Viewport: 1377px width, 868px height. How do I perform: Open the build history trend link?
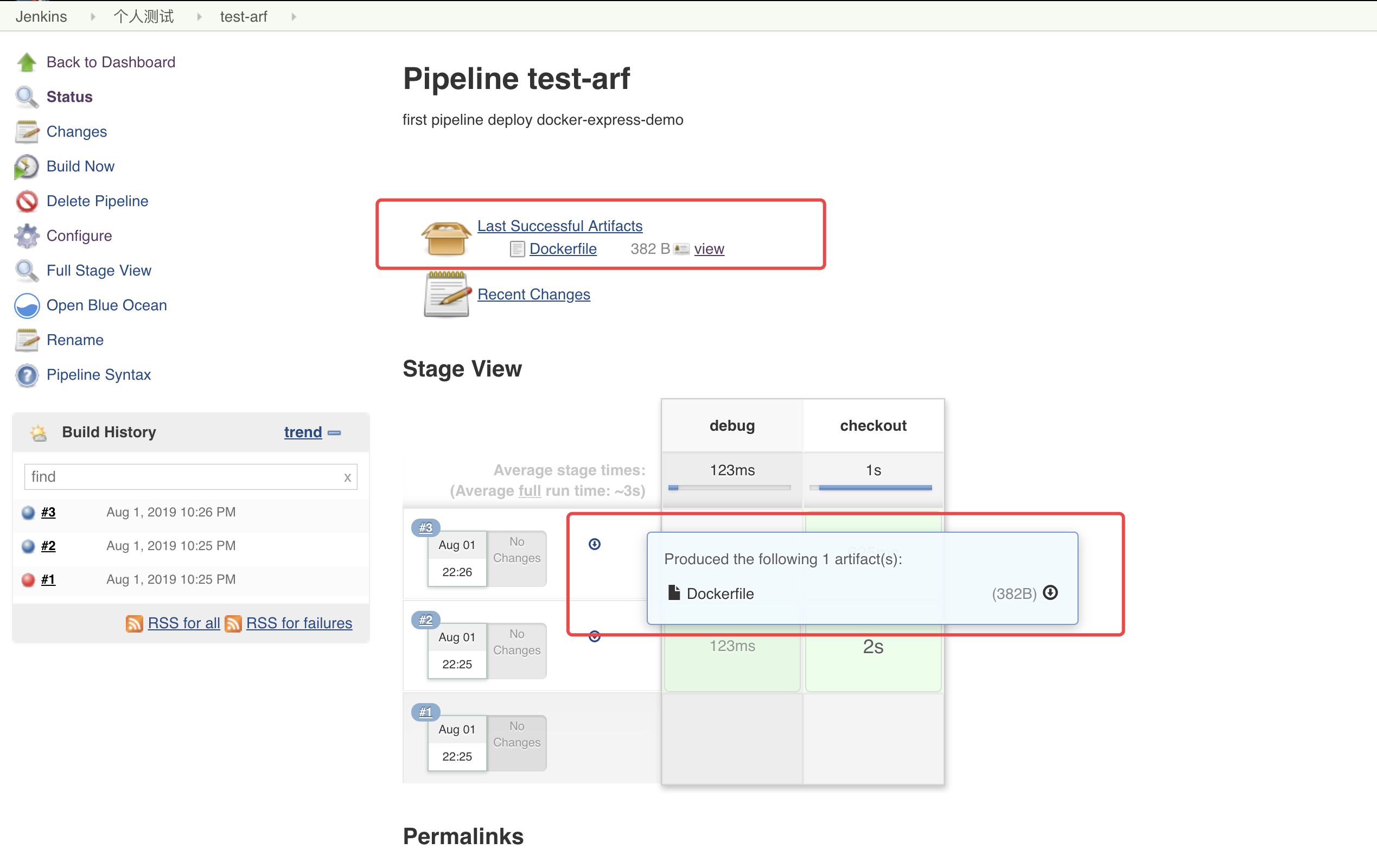pyautogui.click(x=303, y=432)
